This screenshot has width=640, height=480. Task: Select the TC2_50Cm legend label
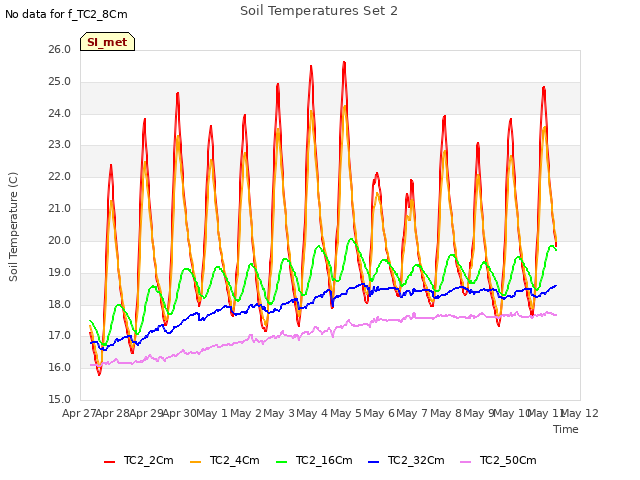(508, 460)
